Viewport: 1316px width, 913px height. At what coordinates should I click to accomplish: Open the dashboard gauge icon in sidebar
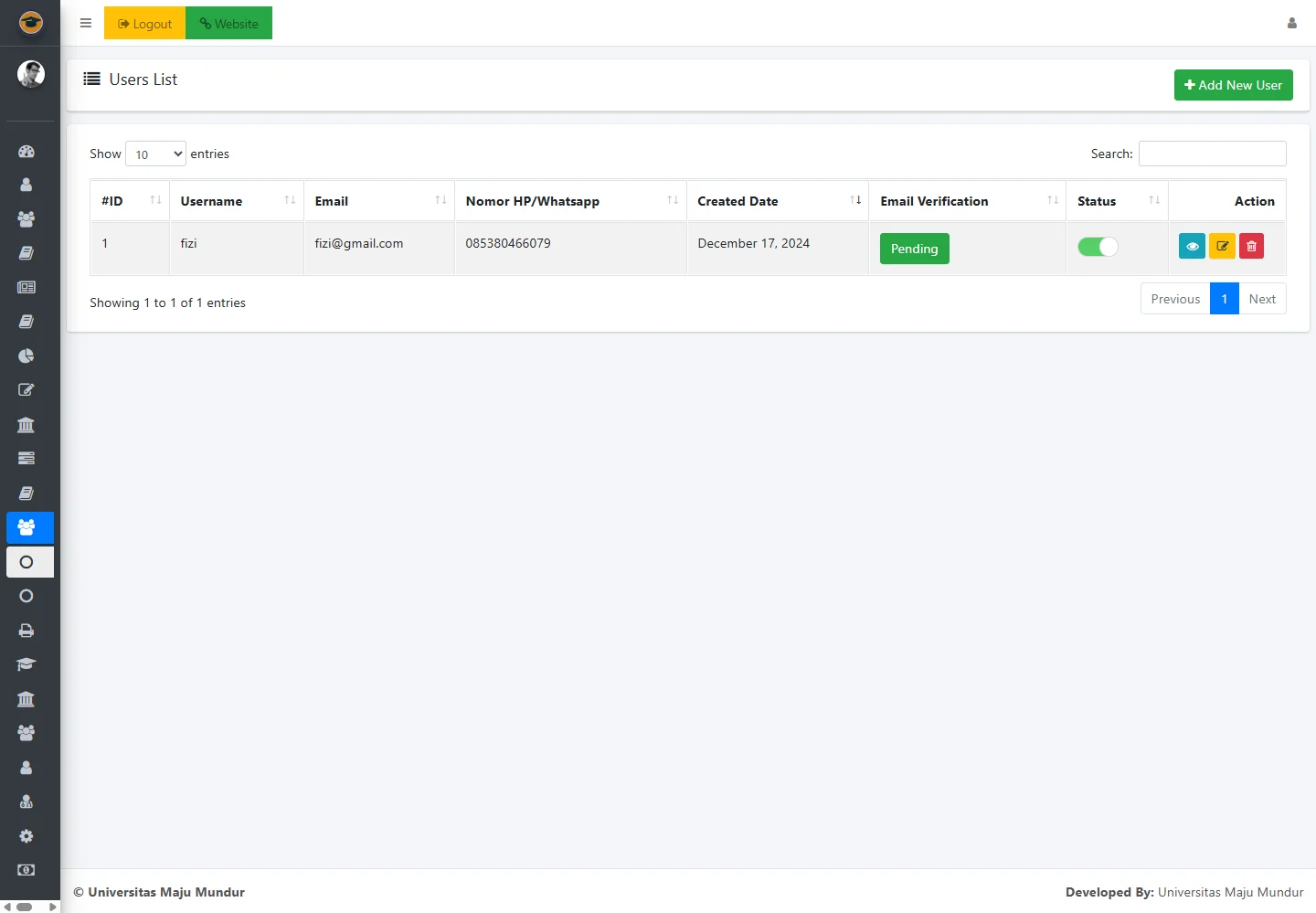27,151
